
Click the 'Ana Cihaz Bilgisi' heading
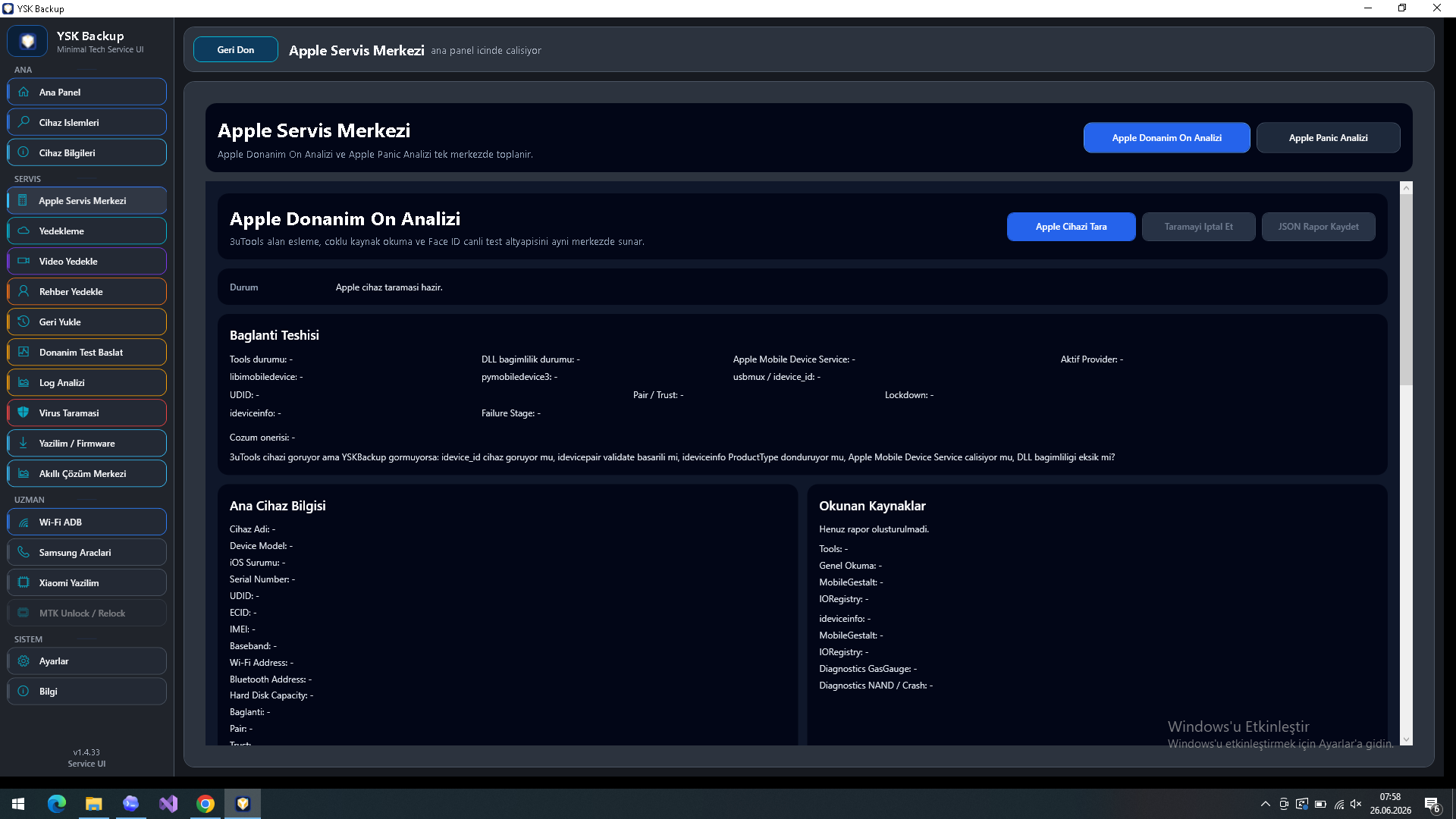278,506
